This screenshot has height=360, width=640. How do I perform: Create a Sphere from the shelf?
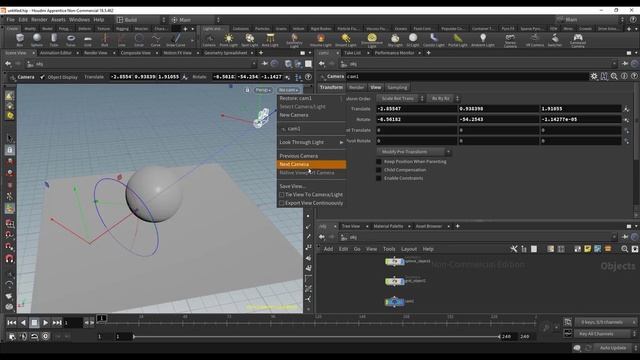pyautogui.click(x=37, y=40)
